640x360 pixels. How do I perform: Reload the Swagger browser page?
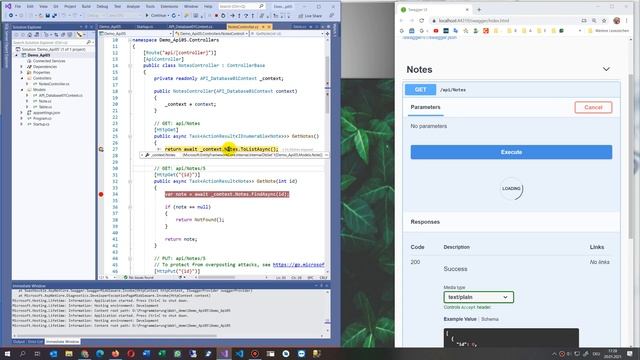422,20
